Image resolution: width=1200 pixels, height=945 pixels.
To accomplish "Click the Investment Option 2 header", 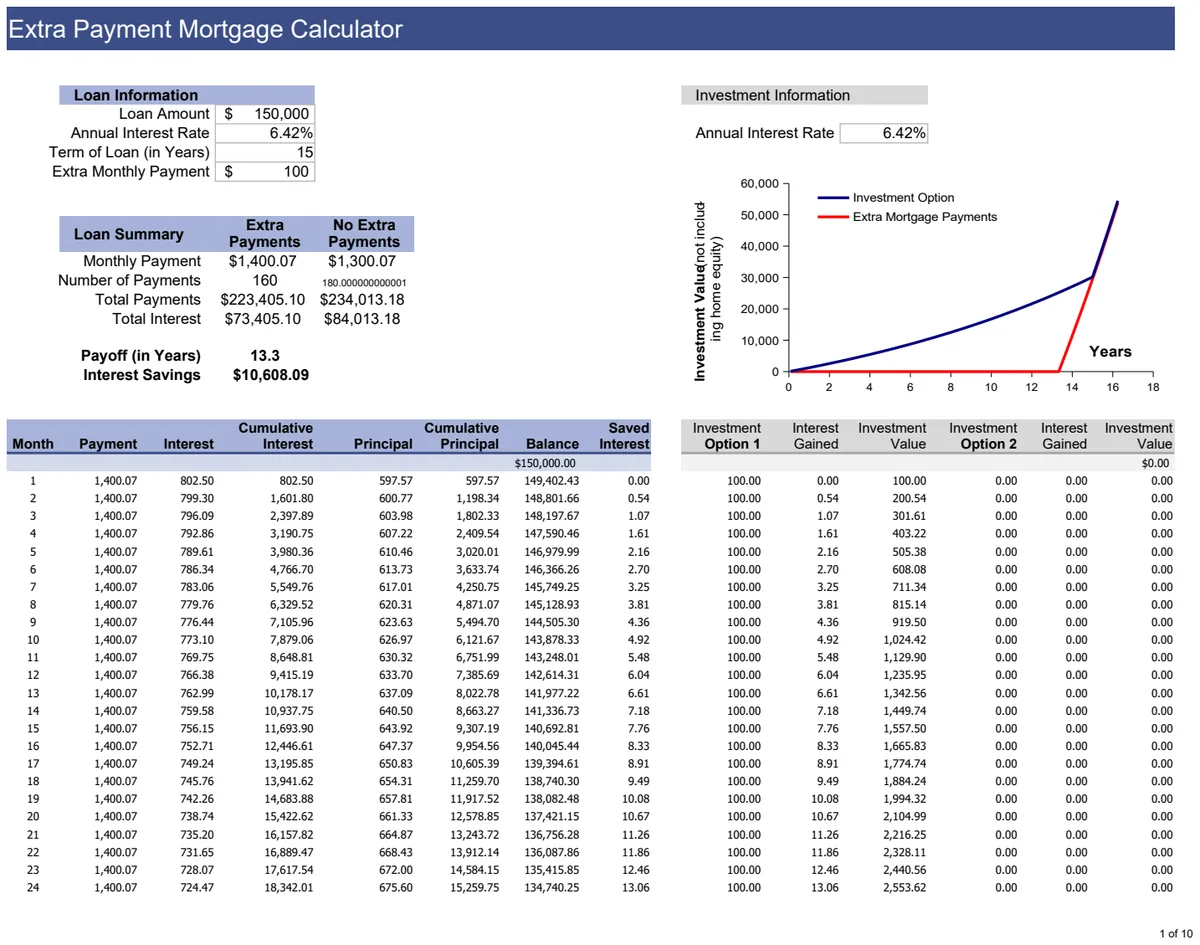I will point(982,436).
